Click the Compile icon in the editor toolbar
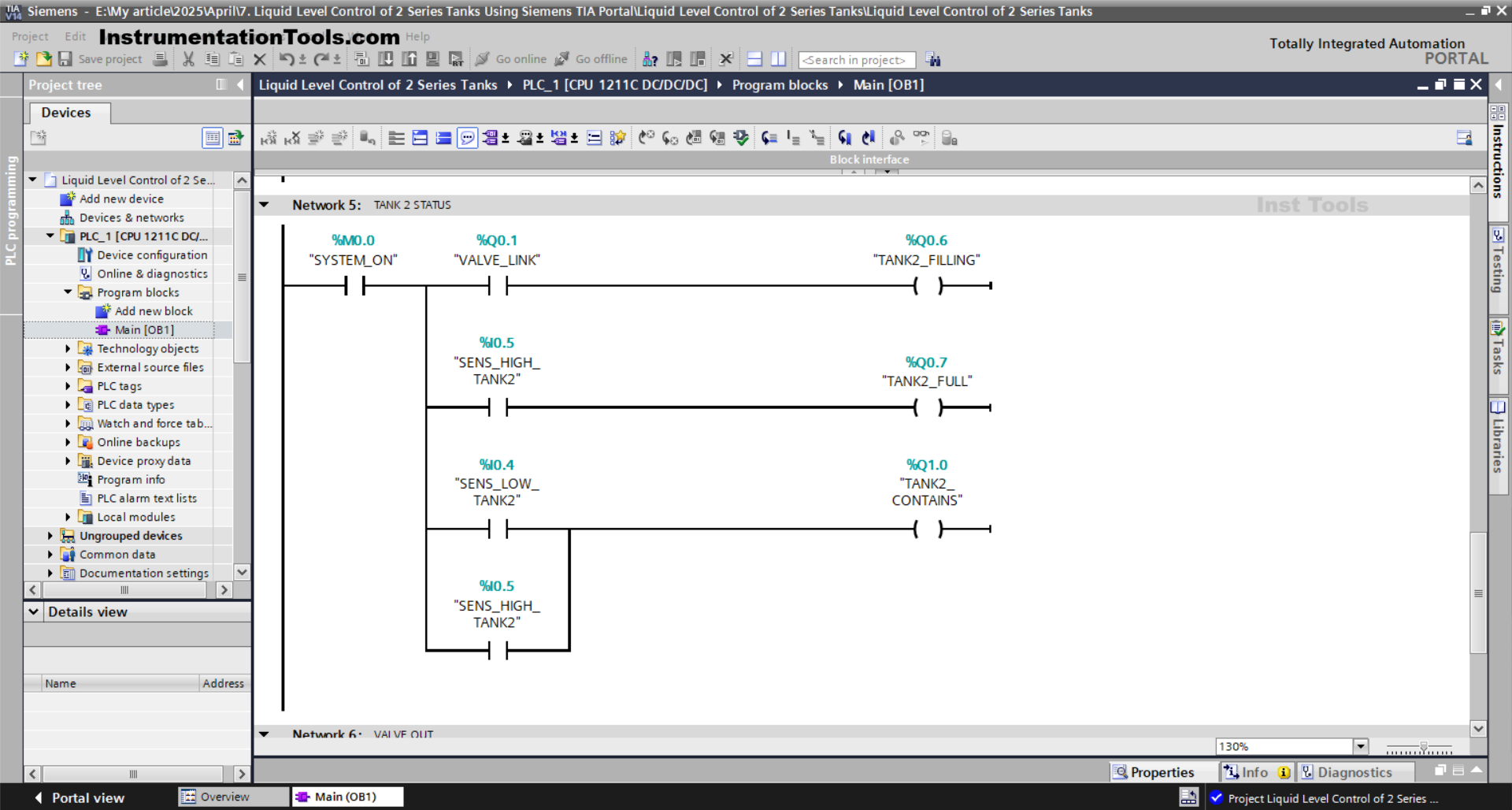 click(x=361, y=59)
